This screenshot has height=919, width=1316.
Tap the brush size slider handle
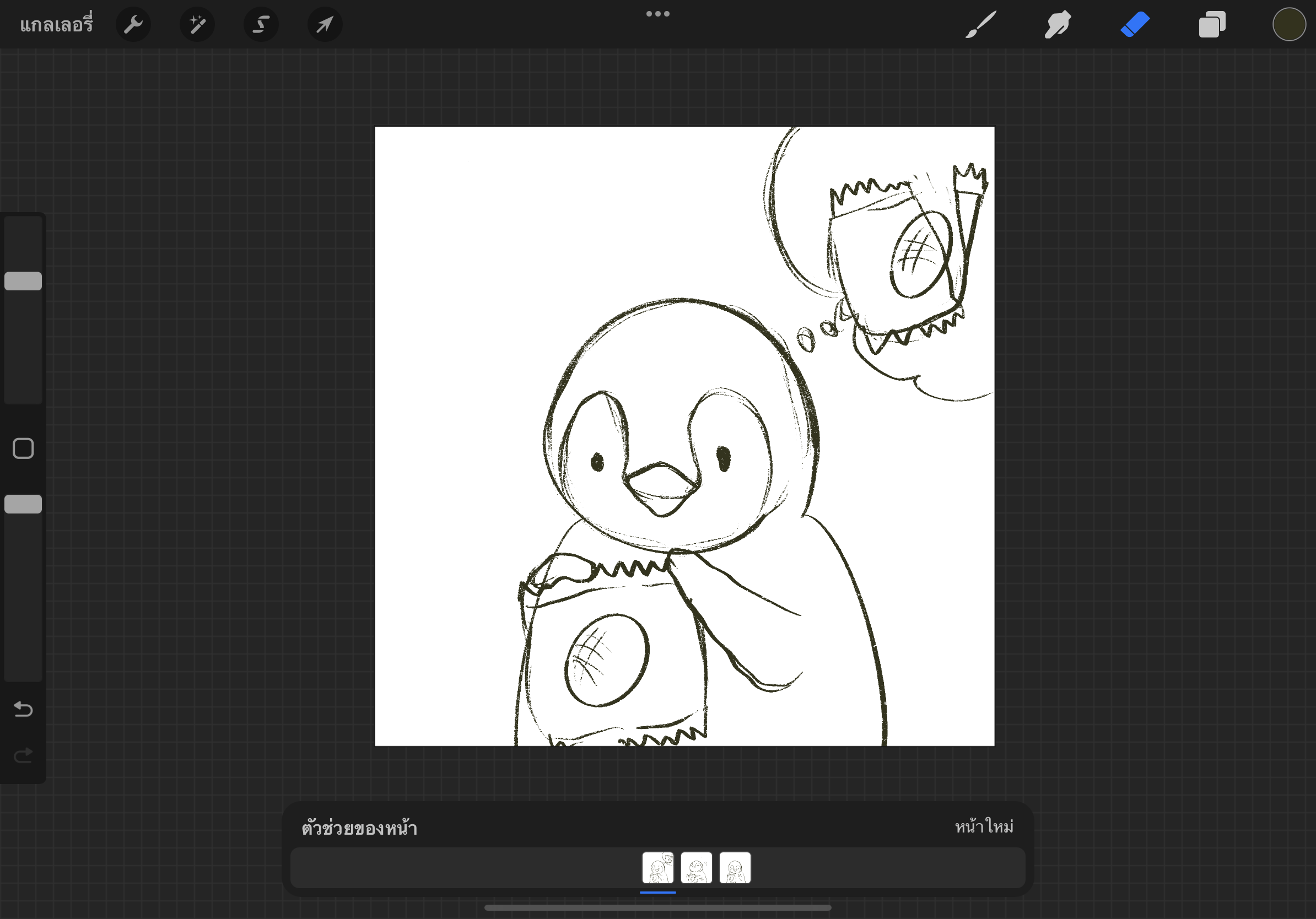click(23, 281)
